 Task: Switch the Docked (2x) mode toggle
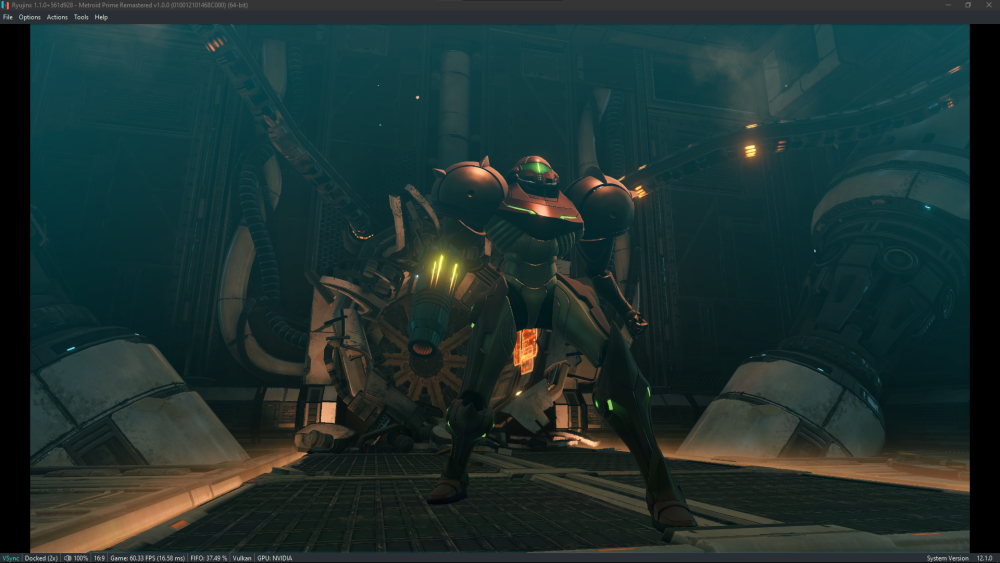(41, 558)
